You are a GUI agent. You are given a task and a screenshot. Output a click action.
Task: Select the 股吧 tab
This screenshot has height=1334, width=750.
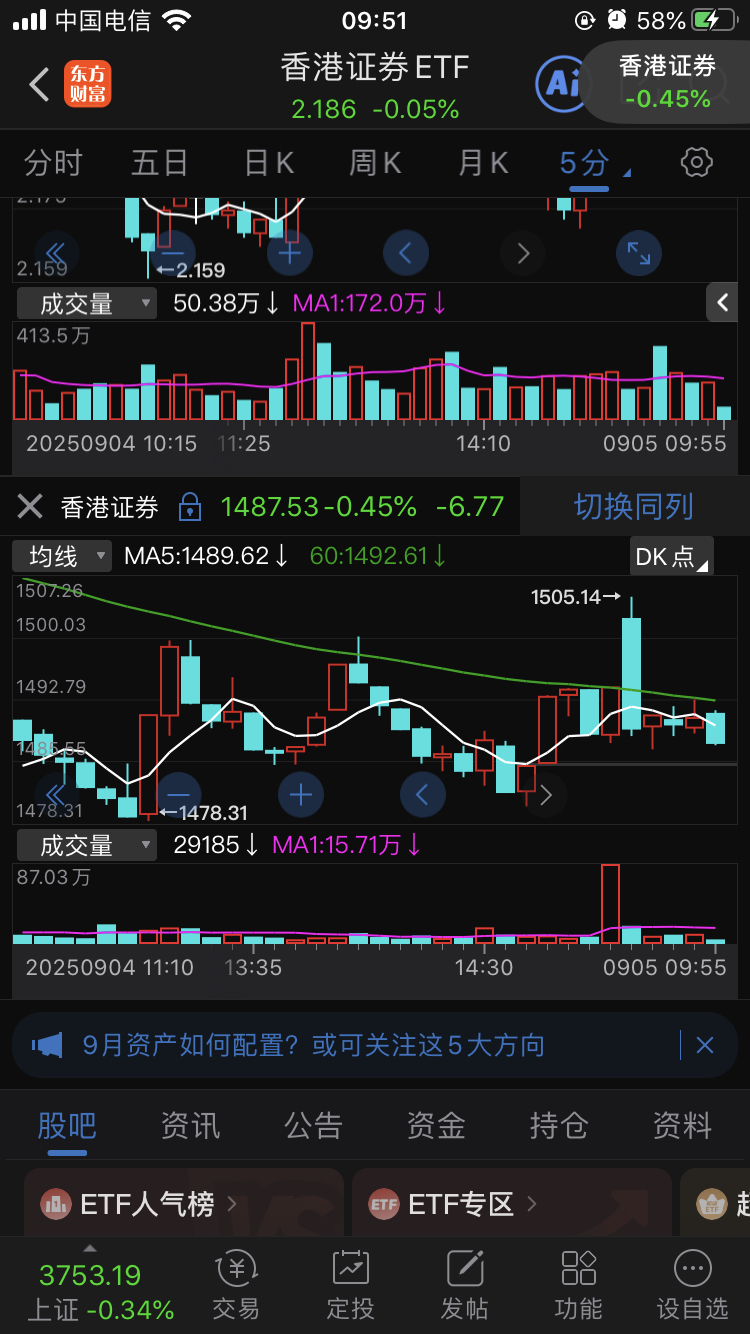coord(67,1126)
